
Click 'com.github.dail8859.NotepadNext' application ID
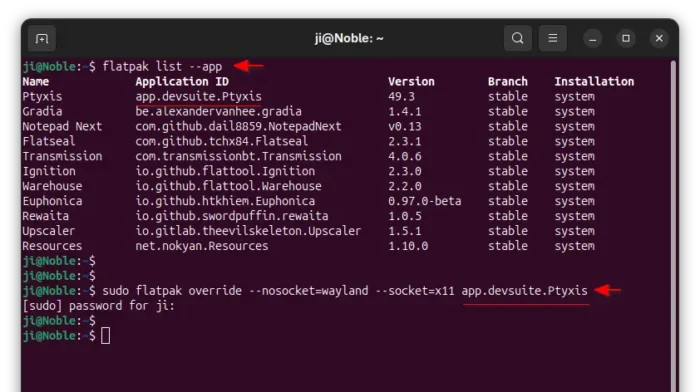238,126
